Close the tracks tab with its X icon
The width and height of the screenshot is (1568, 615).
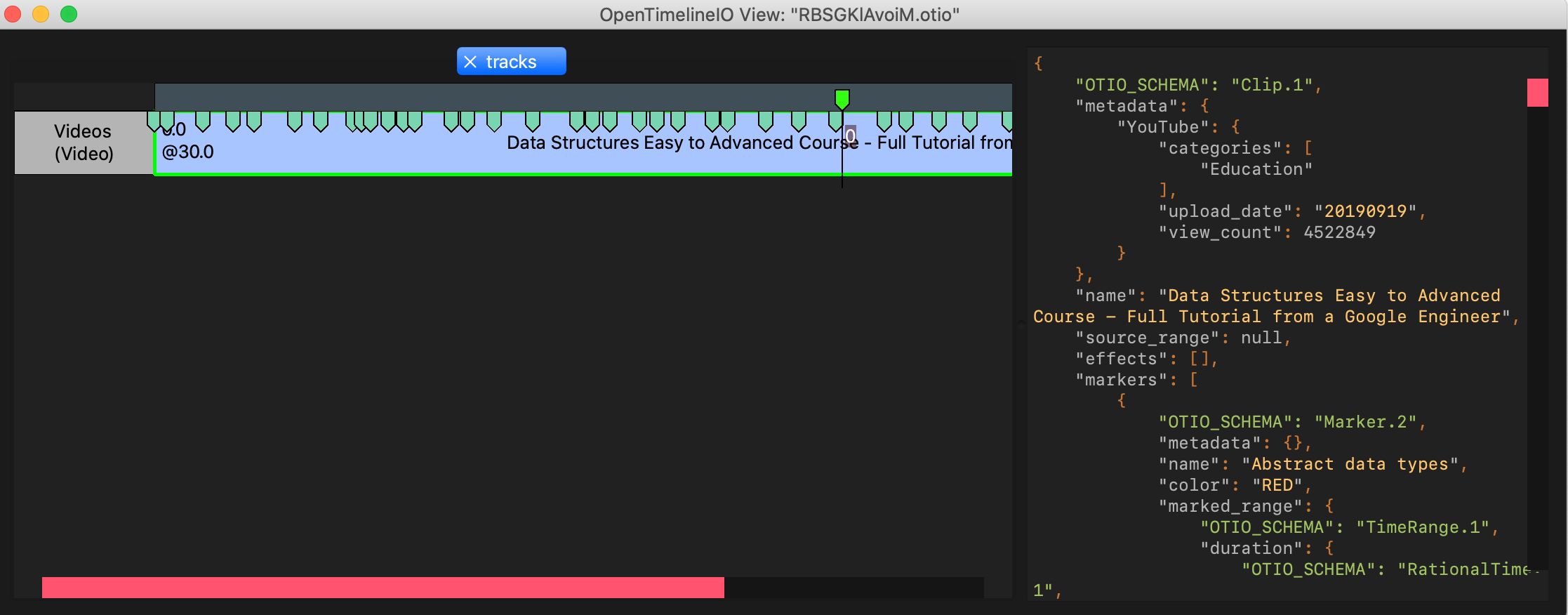tap(470, 62)
